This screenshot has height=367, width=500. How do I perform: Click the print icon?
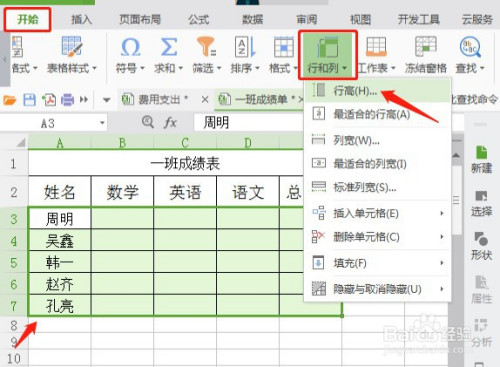click(x=68, y=100)
